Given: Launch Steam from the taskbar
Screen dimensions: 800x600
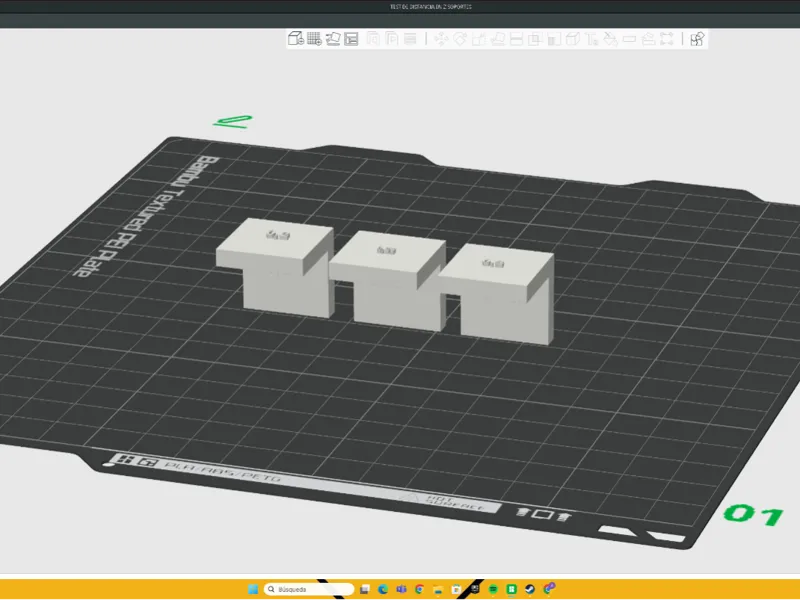Looking at the screenshot, I should [530, 589].
